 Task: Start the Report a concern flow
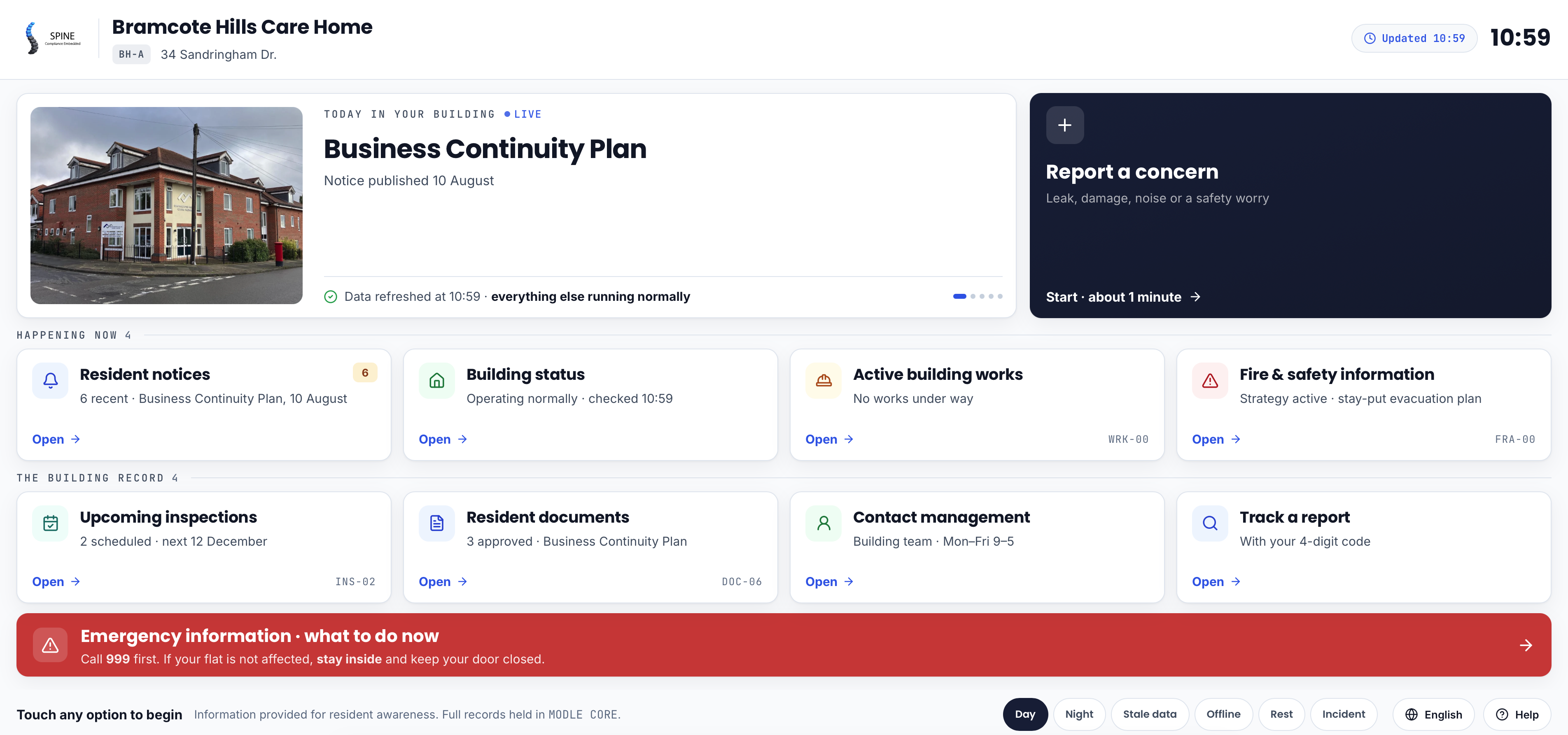click(1123, 297)
